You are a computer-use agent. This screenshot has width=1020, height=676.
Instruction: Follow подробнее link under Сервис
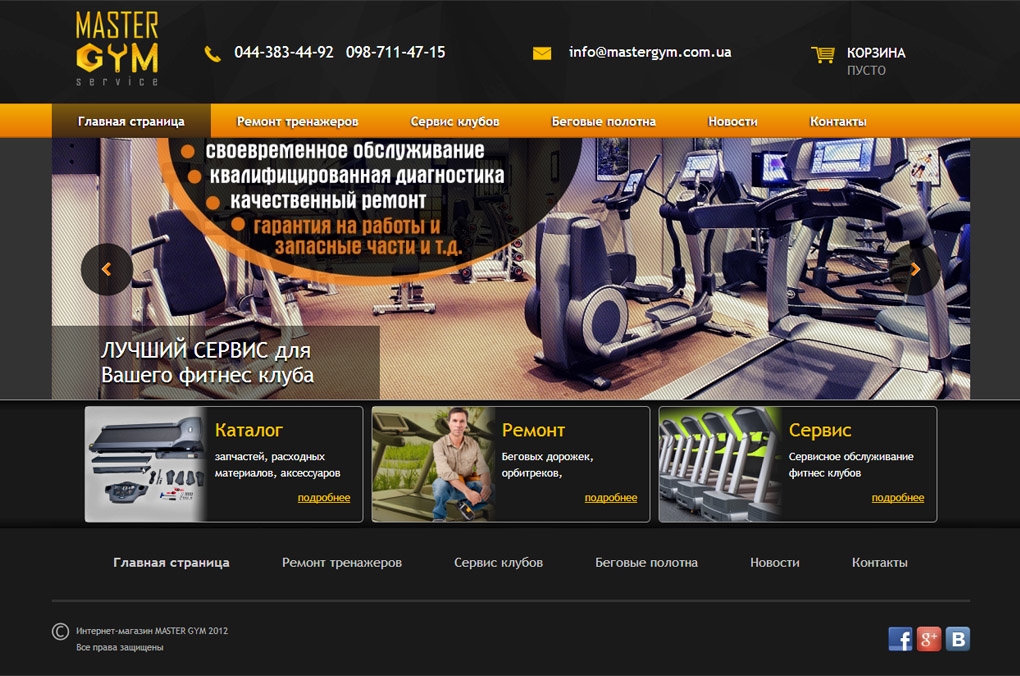[x=898, y=498]
